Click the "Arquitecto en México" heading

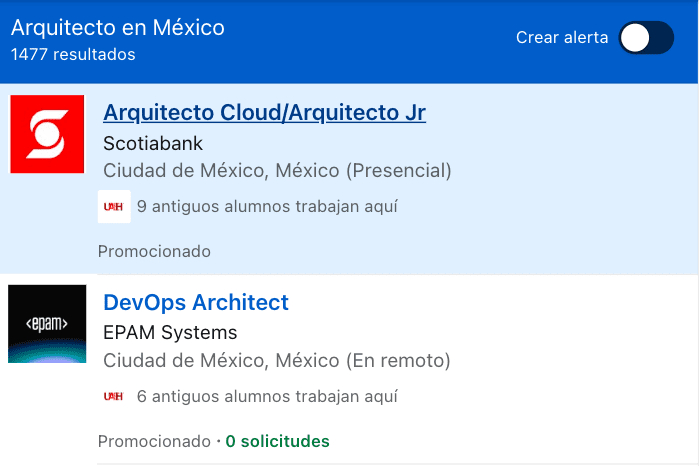(118, 28)
